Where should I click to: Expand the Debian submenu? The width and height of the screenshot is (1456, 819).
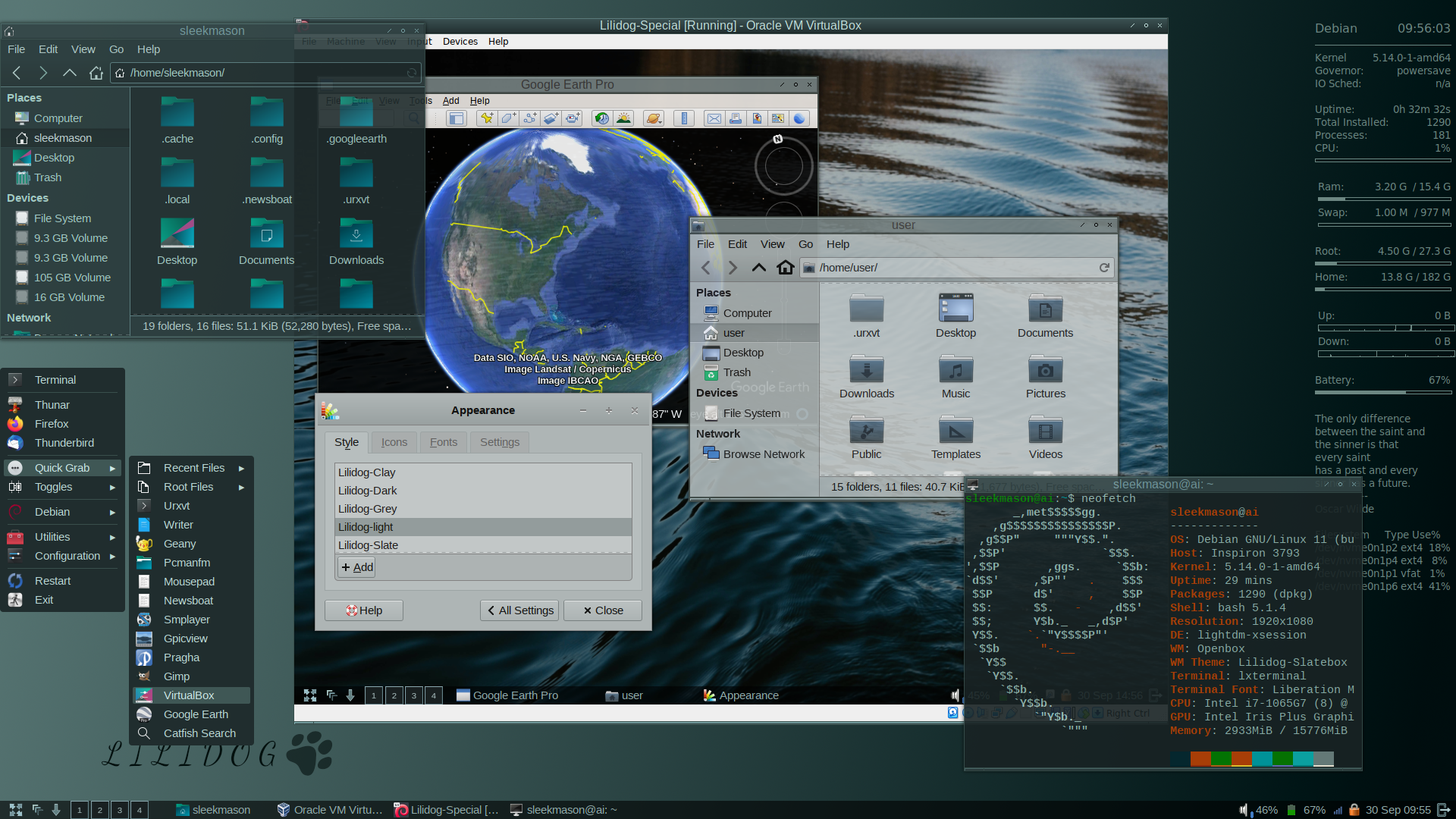click(x=62, y=512)
